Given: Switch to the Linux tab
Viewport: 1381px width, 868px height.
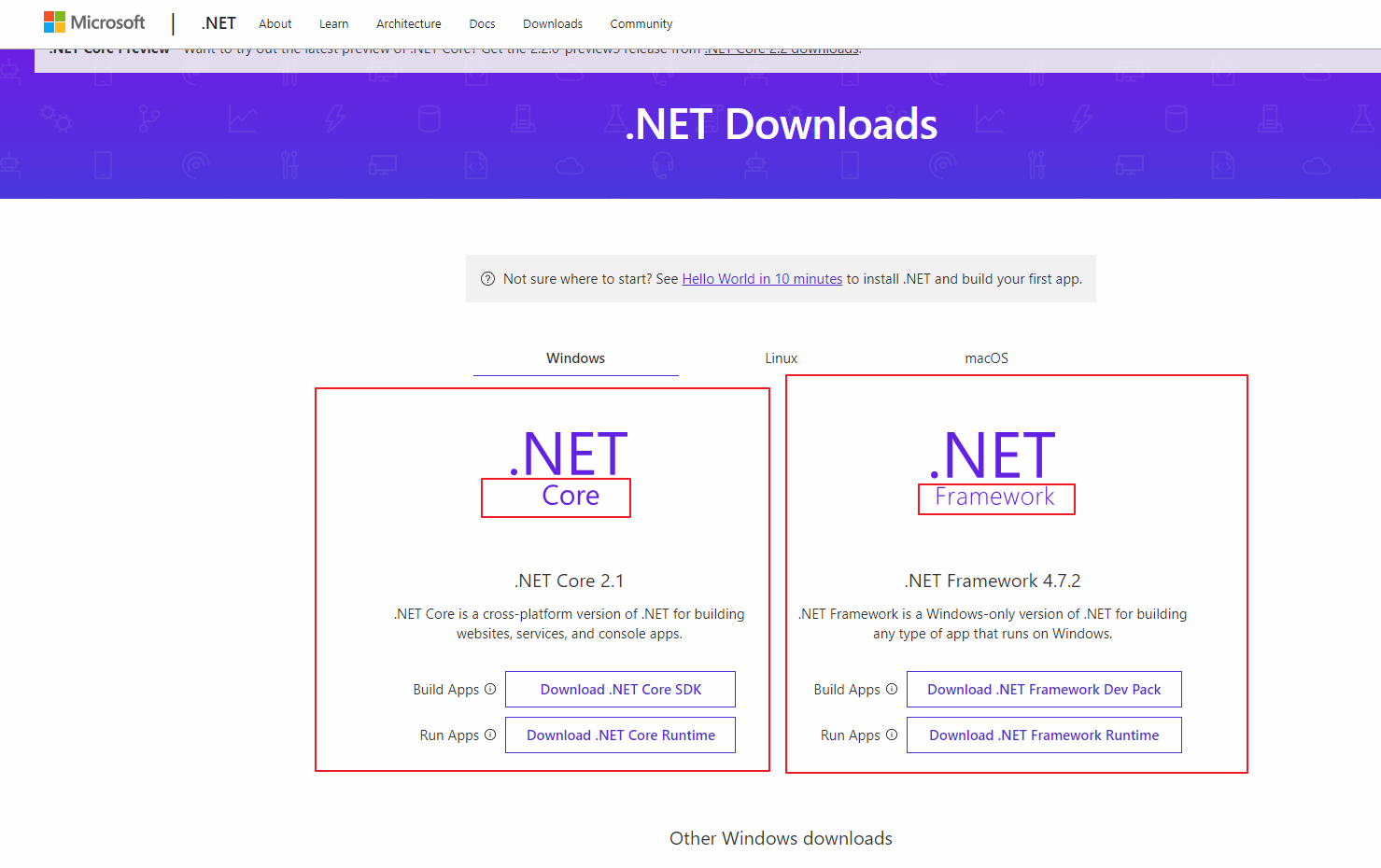Looking at the screenshot, I should 781,357.
